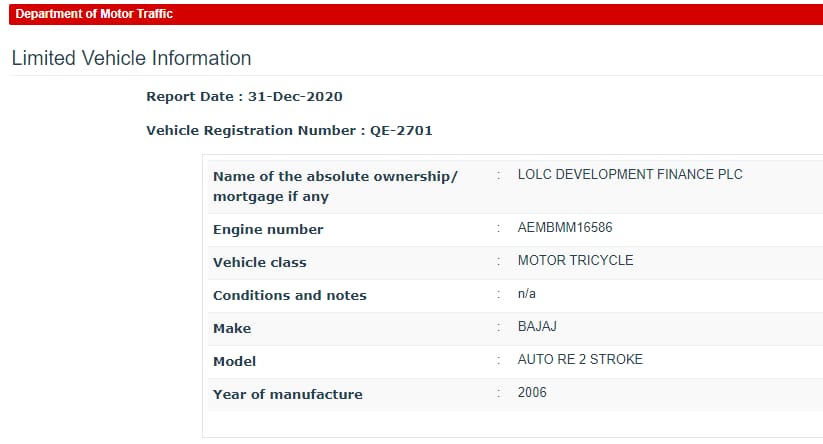Click the mortgage if any text line
This screenshot has width=823, height=444.
click(271, 197)
